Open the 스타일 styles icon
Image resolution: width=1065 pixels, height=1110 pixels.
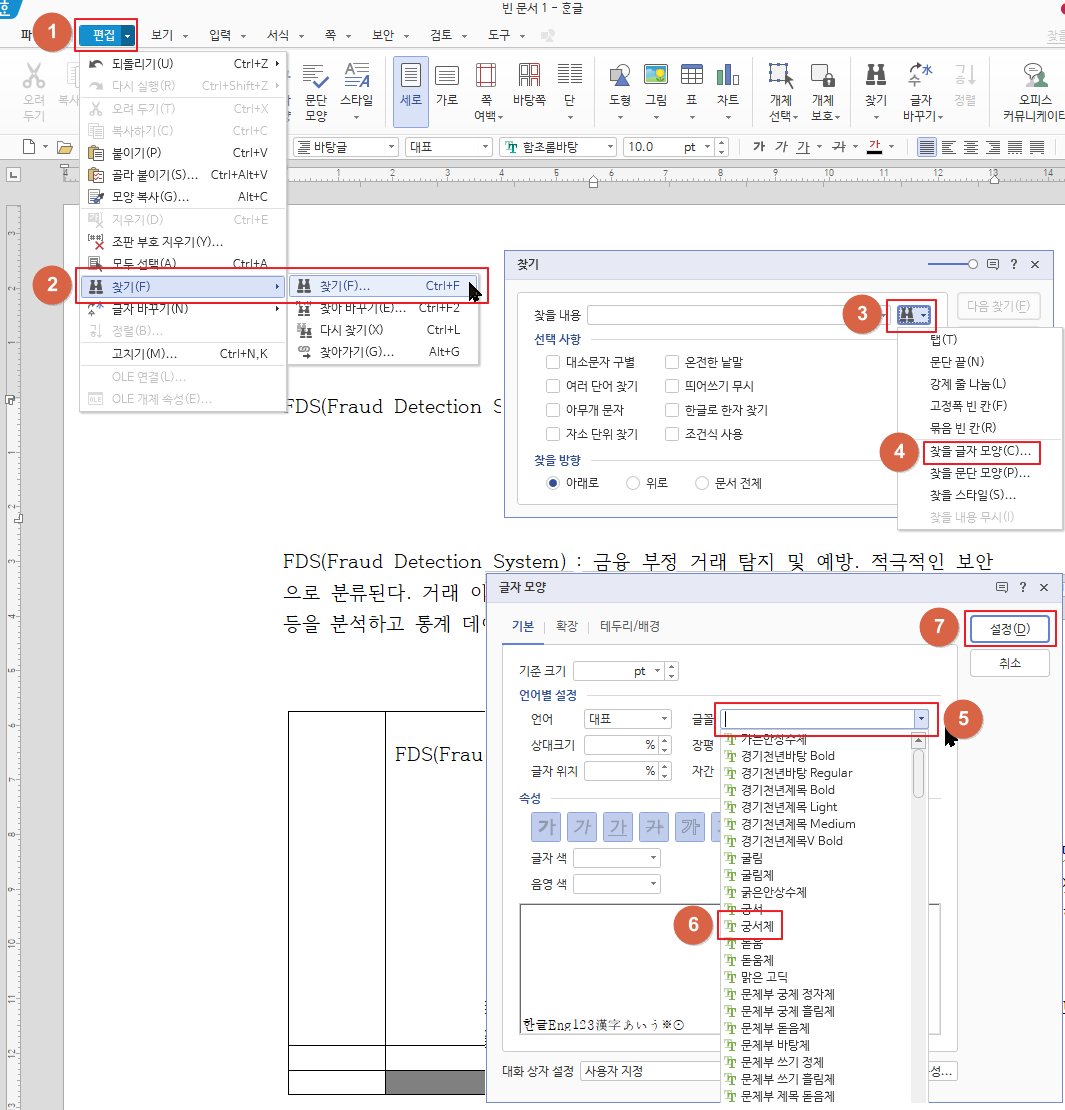(x=356, y=91)
